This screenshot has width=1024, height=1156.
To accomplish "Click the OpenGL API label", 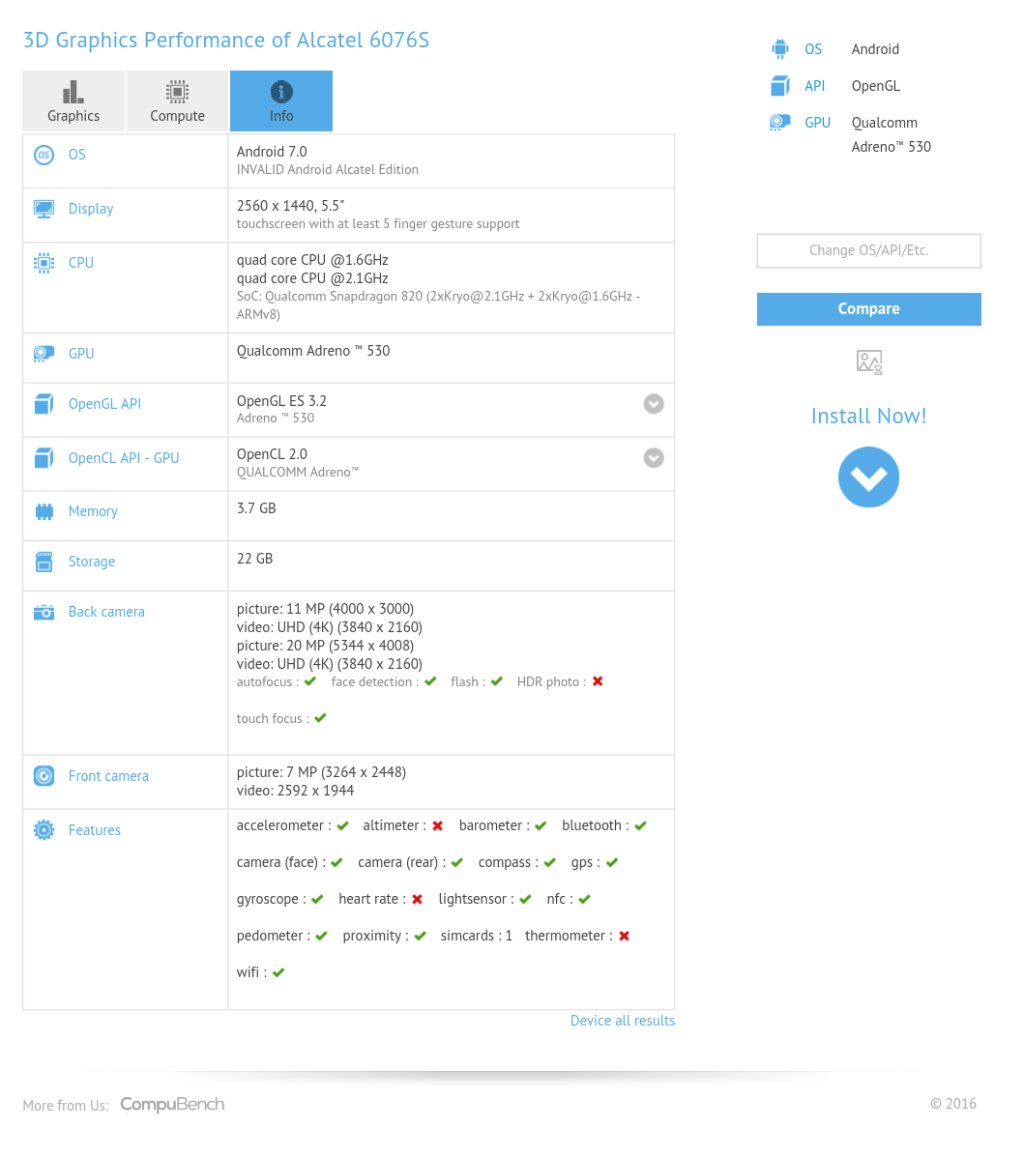I will [105, 404].
